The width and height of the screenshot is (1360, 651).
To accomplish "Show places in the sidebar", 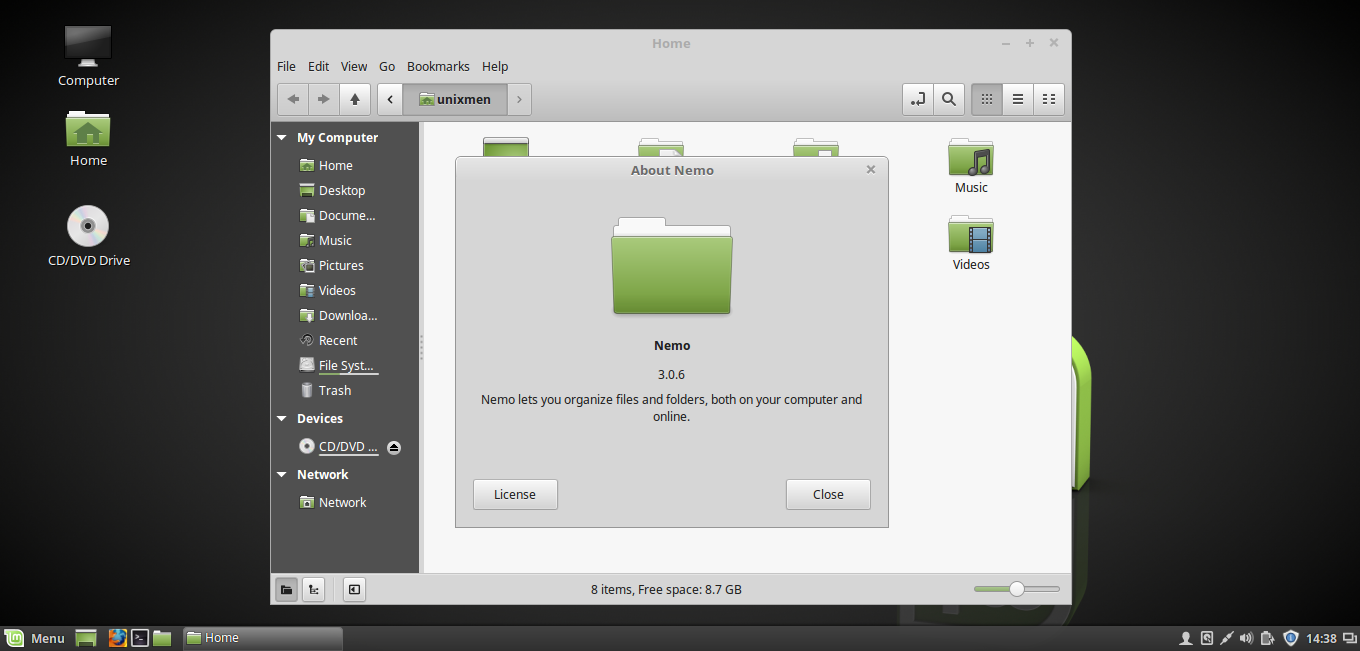I will pyautogui.click(x=286, y=590).
